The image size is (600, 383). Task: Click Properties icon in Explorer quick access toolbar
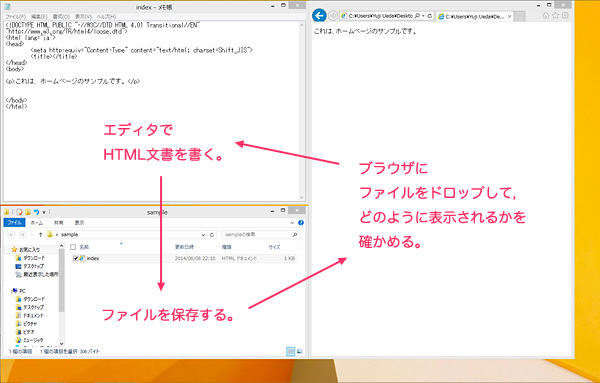click(19, 212)
